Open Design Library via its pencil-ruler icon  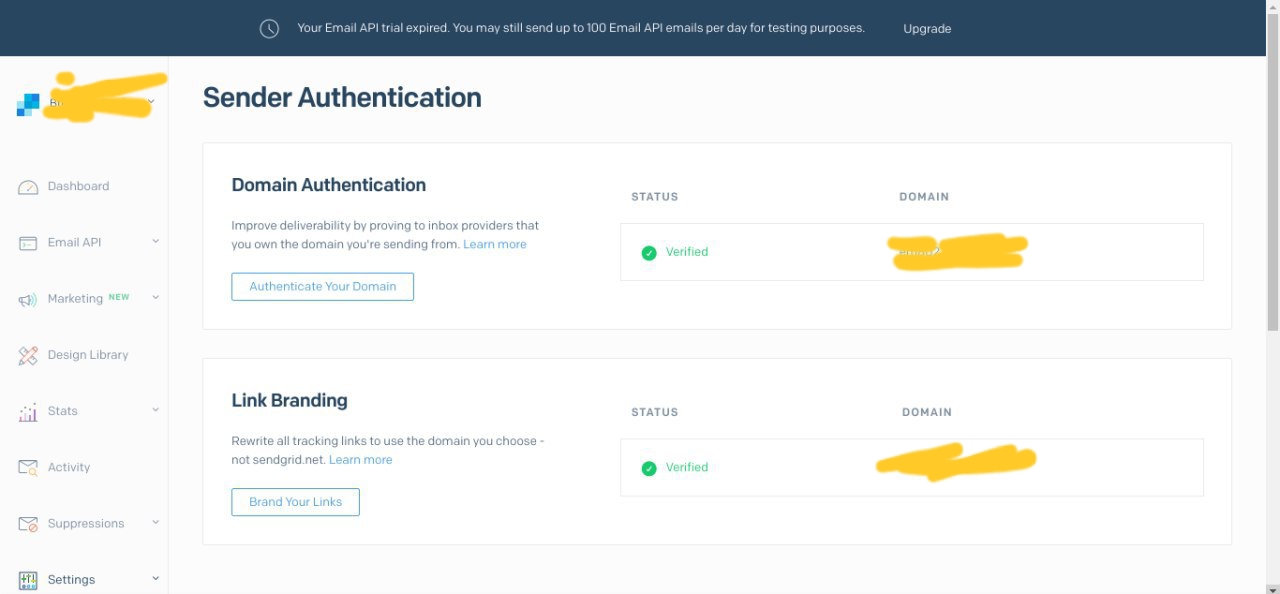point(28,355)
